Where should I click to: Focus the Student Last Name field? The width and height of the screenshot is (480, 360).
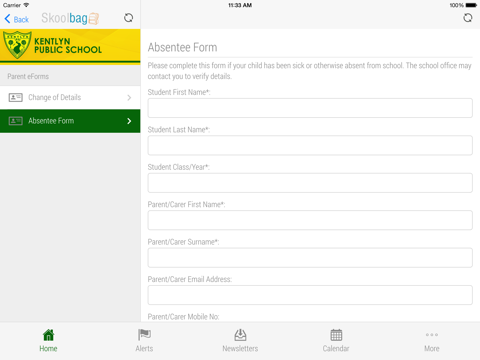click(x=310, y=145)
